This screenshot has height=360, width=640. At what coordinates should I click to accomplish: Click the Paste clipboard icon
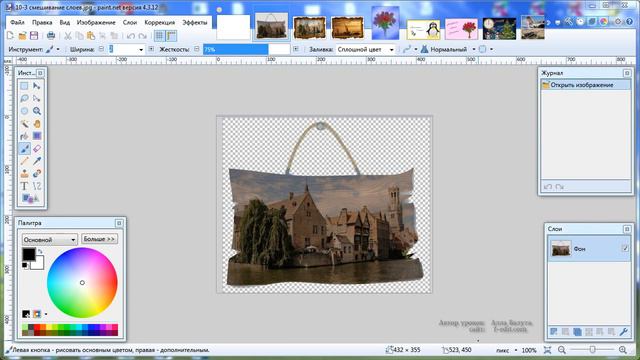click(x=91, y=36)
